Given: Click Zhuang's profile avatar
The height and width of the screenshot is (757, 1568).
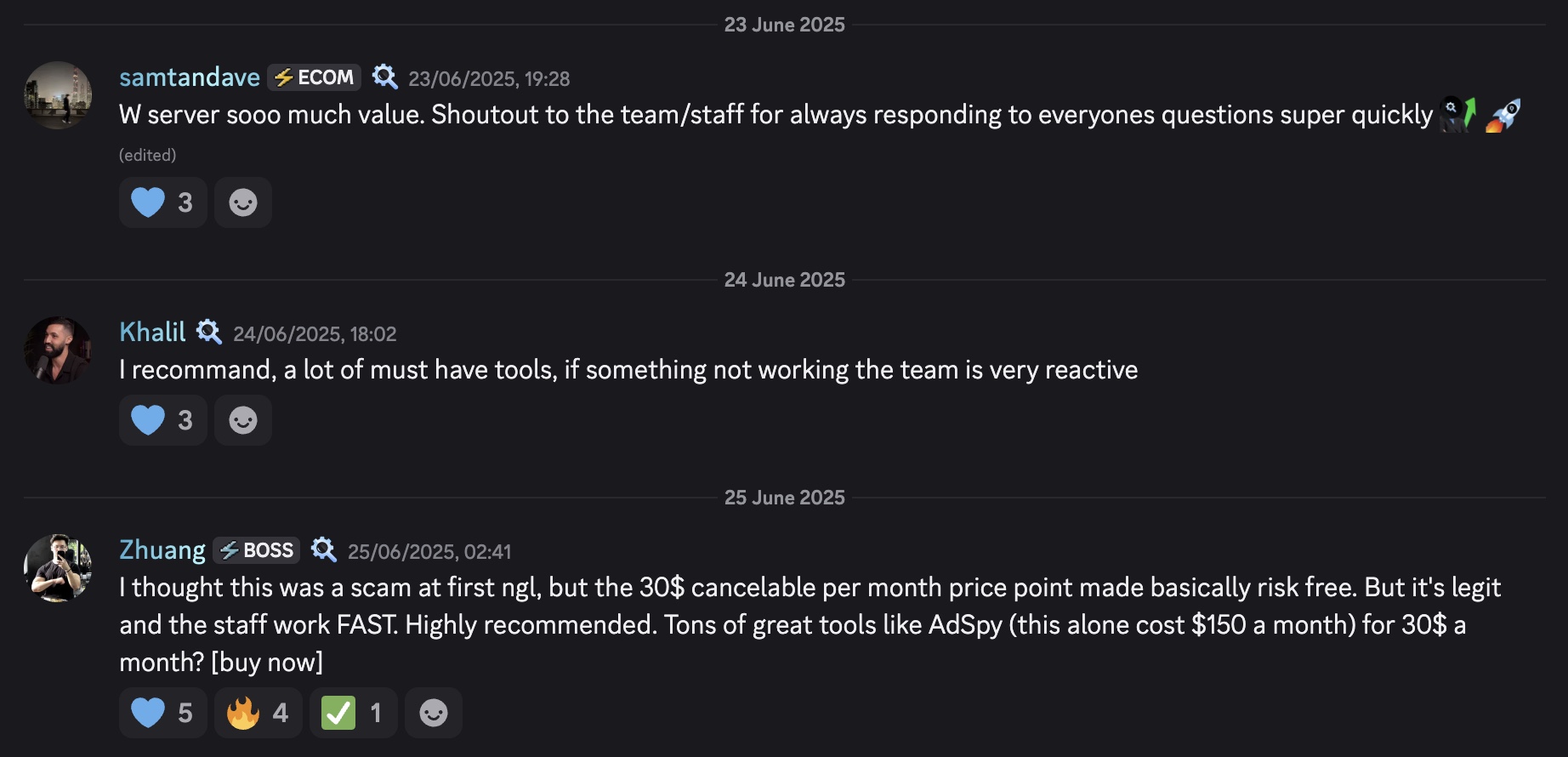Looking at the screenshot, I should click(x=58, y=568).
